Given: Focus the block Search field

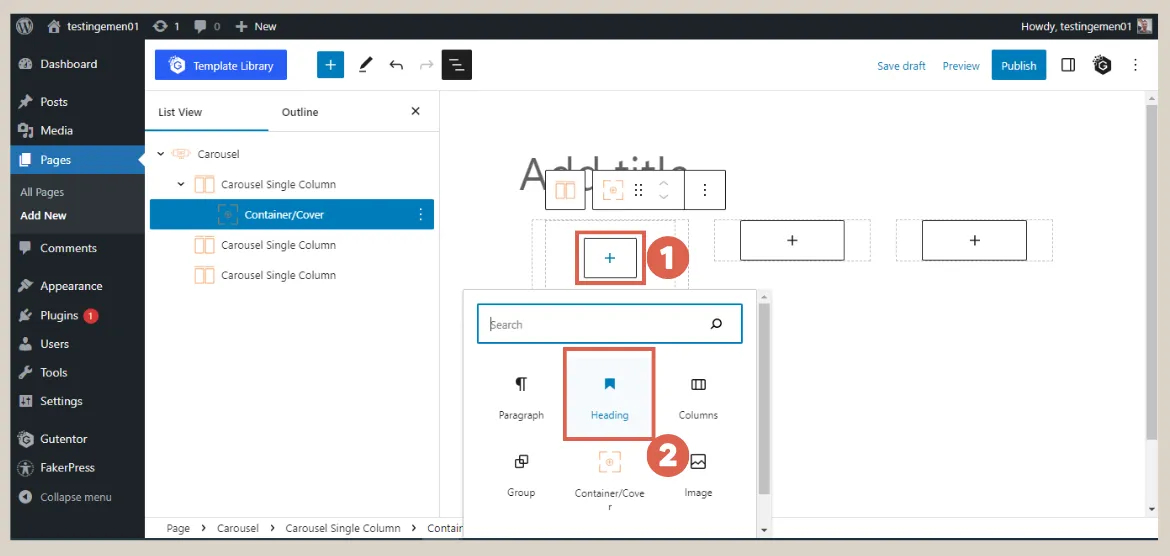Looking at the screenshot, I should pyautogui.click(x=596, y=324).
